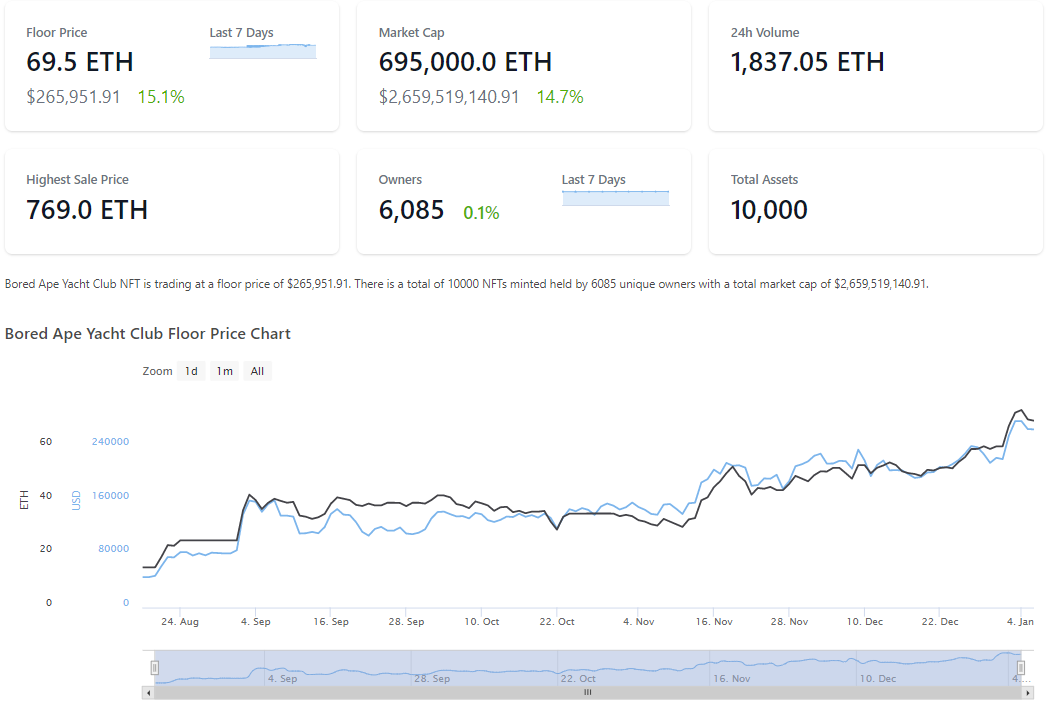Click the Bored Ape Yacht Club Floor Price Chart heading
Image resolution: width=1053 pixels, height=707 pixels.
tap(148, 334)
